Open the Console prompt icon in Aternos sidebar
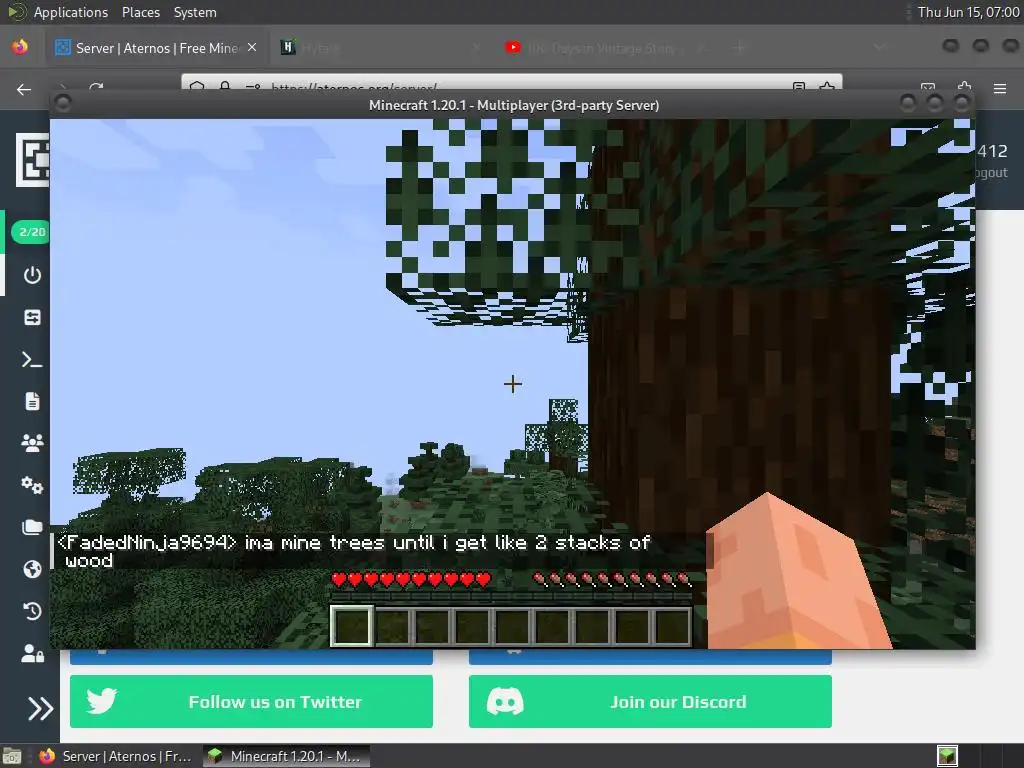This screenshot has width=1024, height=768. 32,359
